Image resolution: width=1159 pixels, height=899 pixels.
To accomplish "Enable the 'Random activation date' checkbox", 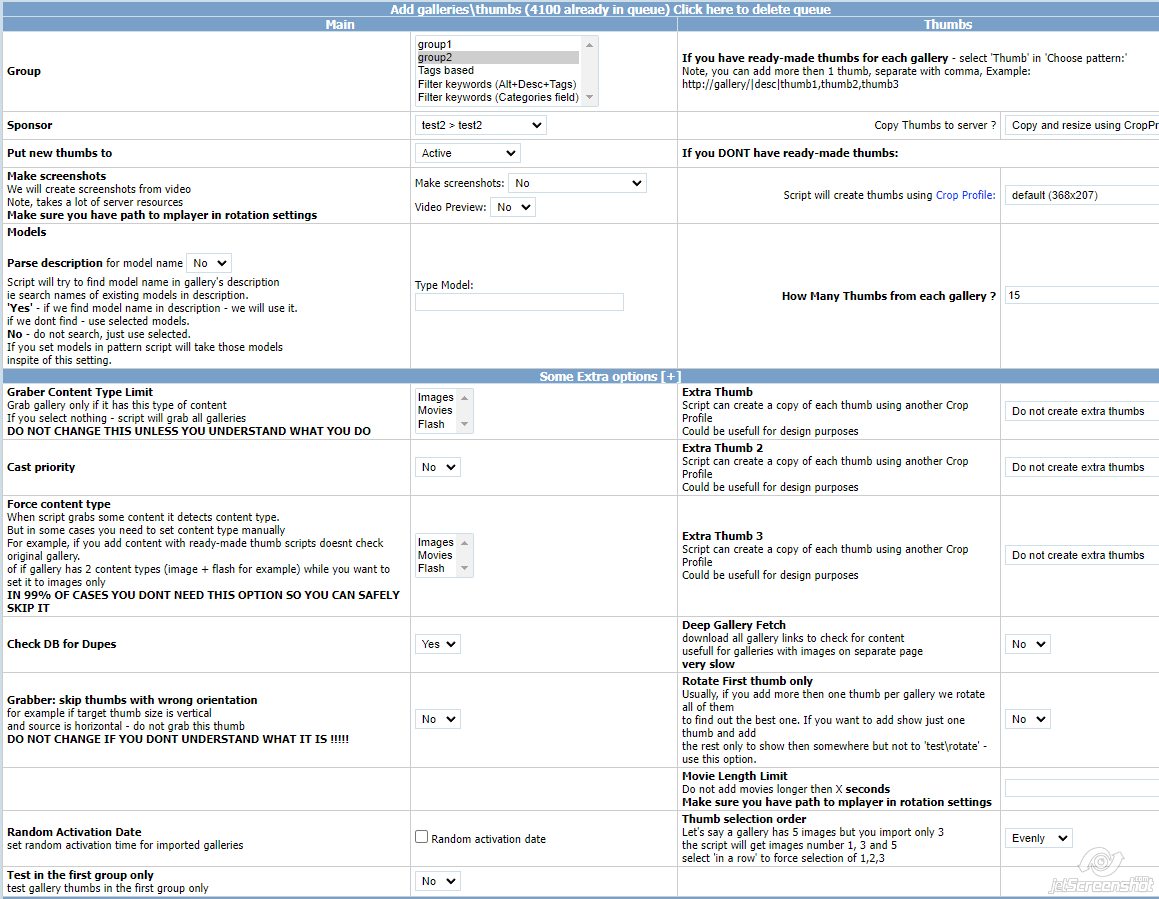I will [x=421, y=837].
